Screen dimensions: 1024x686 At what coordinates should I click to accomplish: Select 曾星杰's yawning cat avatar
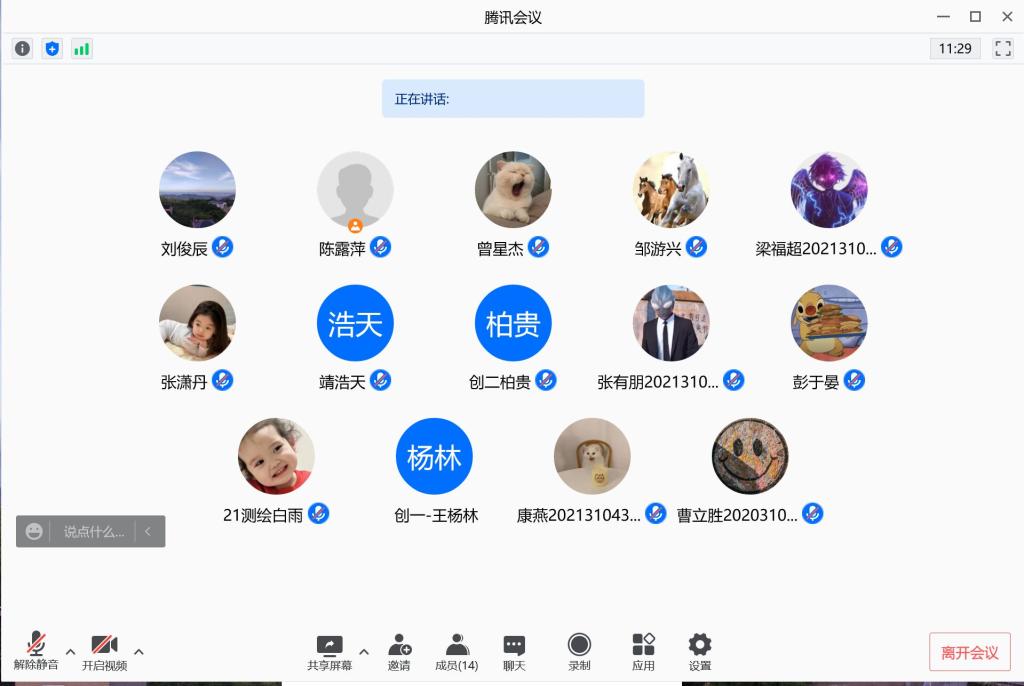pyautogui.click(x=513, y=189)
